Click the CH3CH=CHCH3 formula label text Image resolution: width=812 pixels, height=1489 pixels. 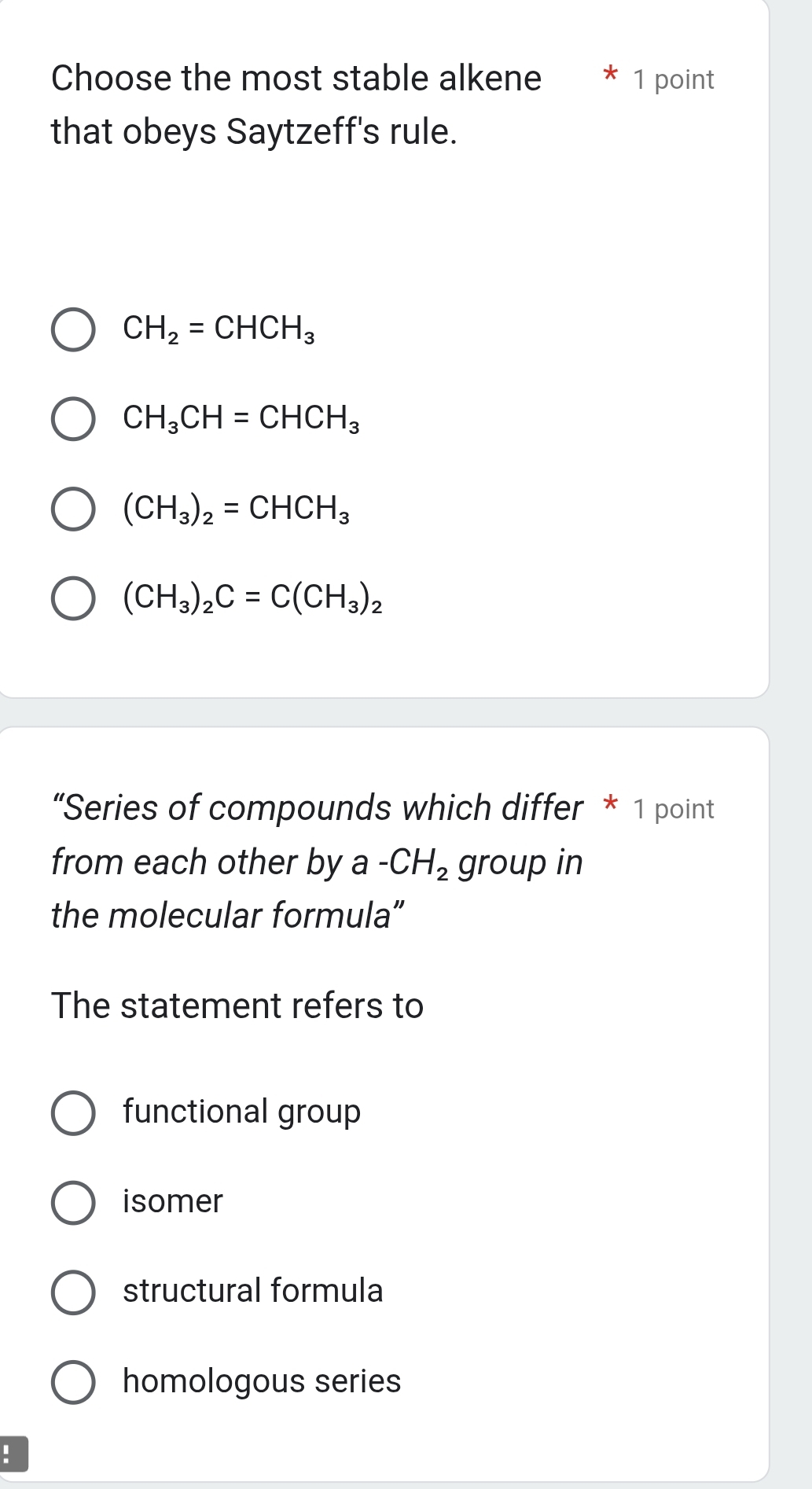[x=241, y=418]
